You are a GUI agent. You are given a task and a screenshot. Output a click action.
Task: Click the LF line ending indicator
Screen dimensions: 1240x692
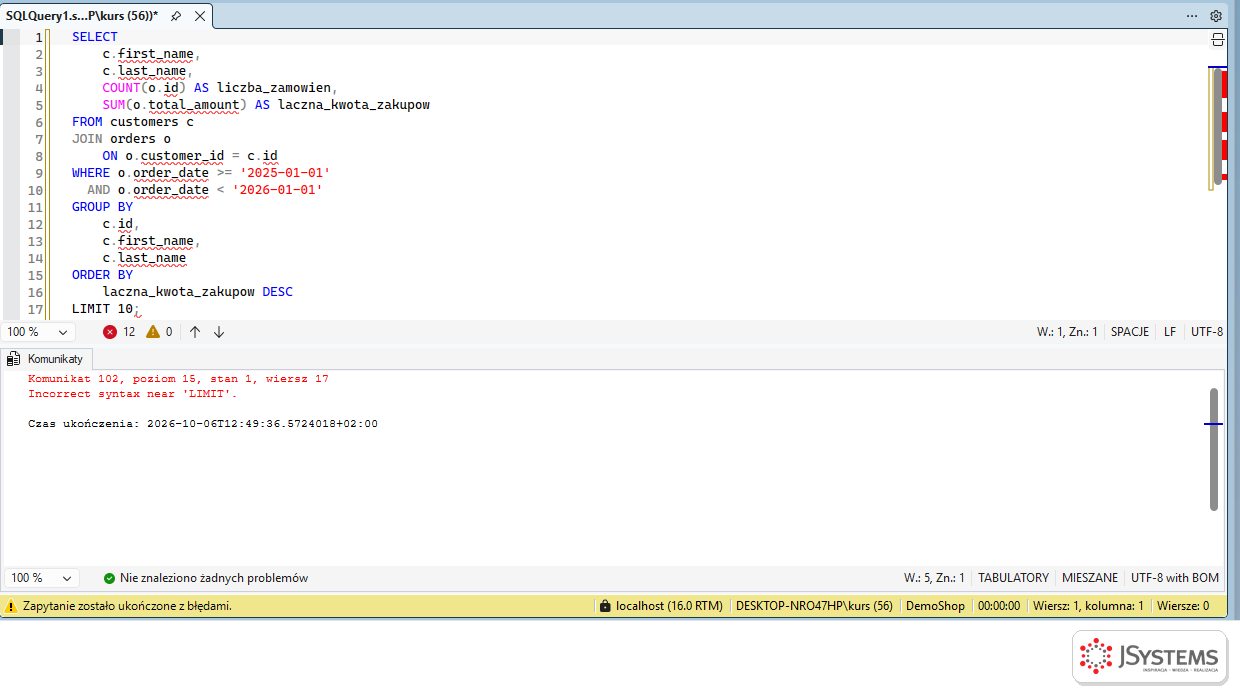pos(1170,332)
